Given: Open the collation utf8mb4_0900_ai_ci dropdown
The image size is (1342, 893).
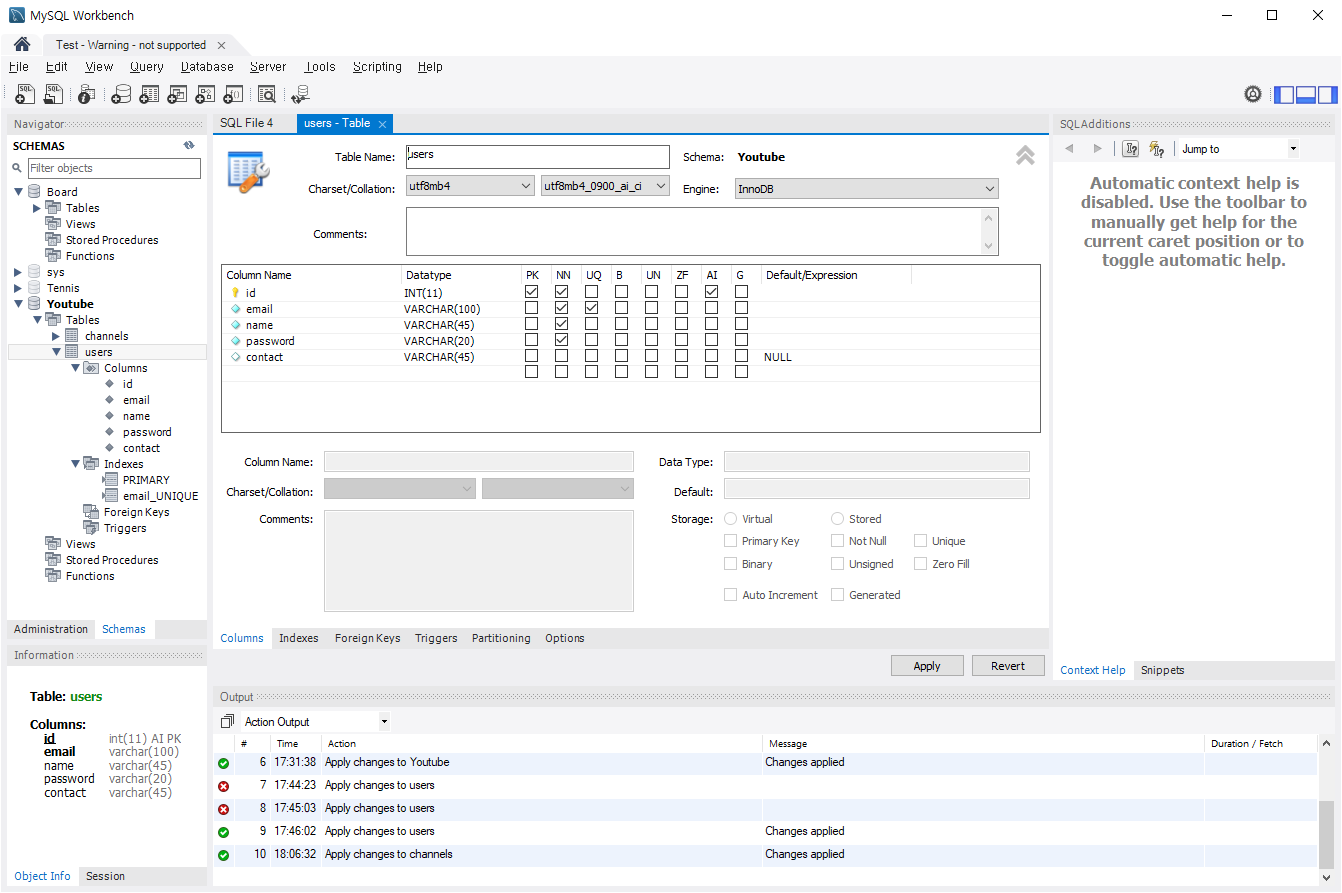Looking at the screenshot, I should tap(605, 186).
